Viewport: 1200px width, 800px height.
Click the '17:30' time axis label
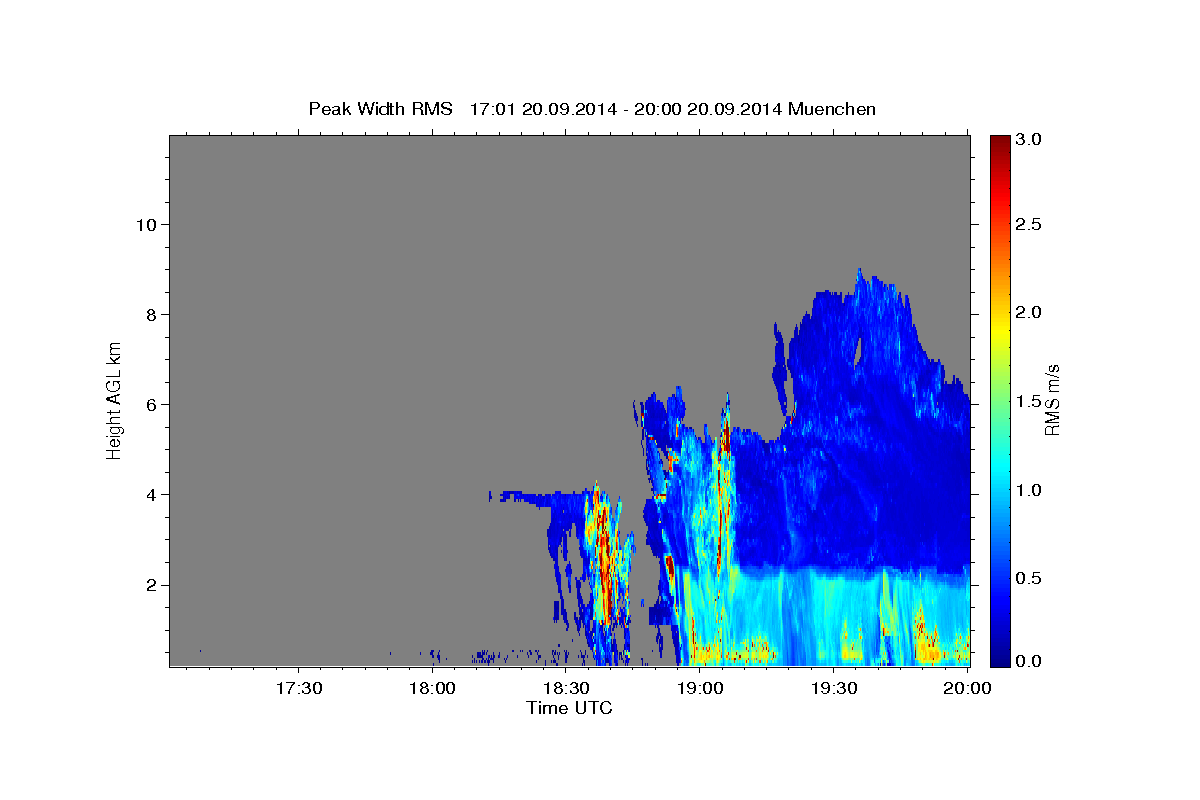(x=299, y=688)
